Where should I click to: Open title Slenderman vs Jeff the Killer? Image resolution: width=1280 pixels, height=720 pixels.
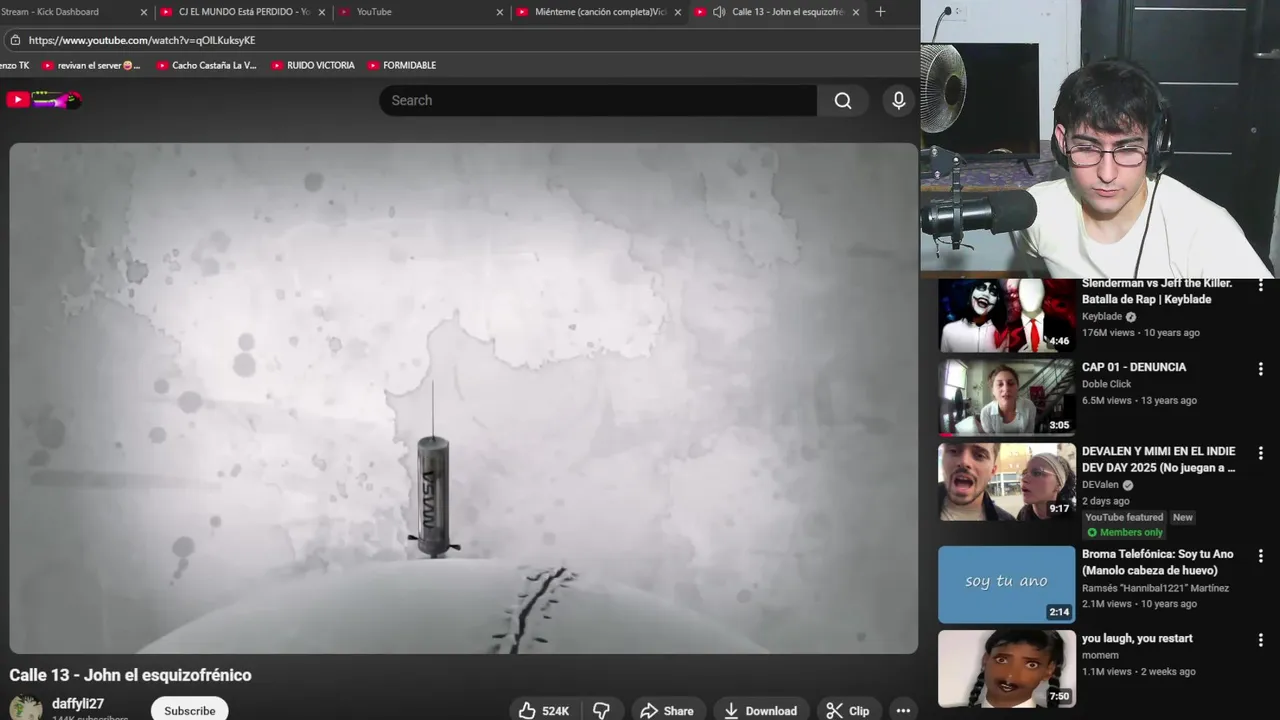click(1157, 291)
